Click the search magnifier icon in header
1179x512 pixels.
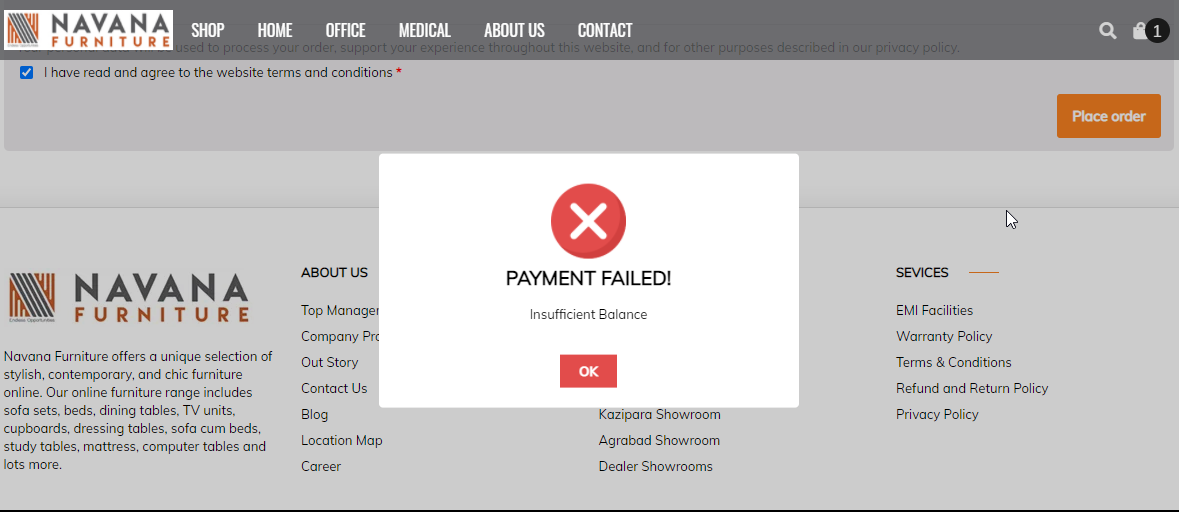1107,31
